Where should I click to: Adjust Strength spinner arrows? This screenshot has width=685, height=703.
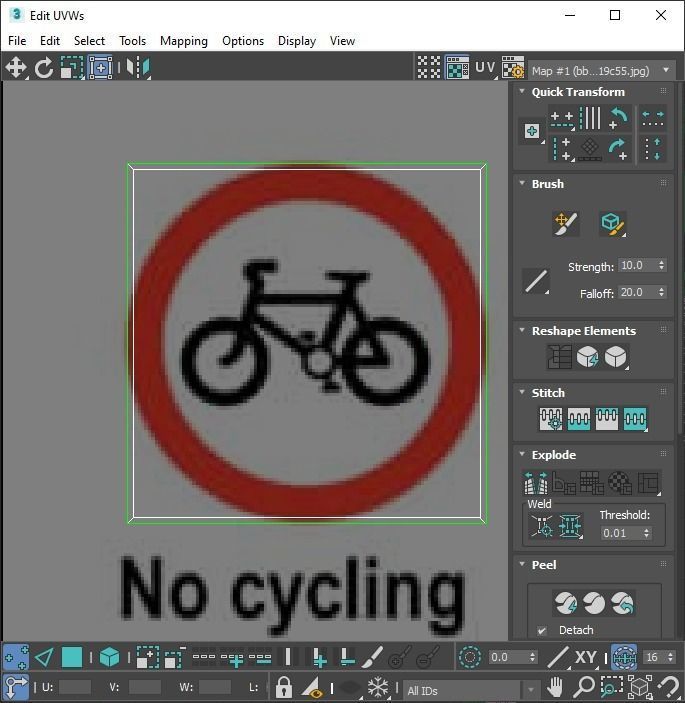point(662,265)
